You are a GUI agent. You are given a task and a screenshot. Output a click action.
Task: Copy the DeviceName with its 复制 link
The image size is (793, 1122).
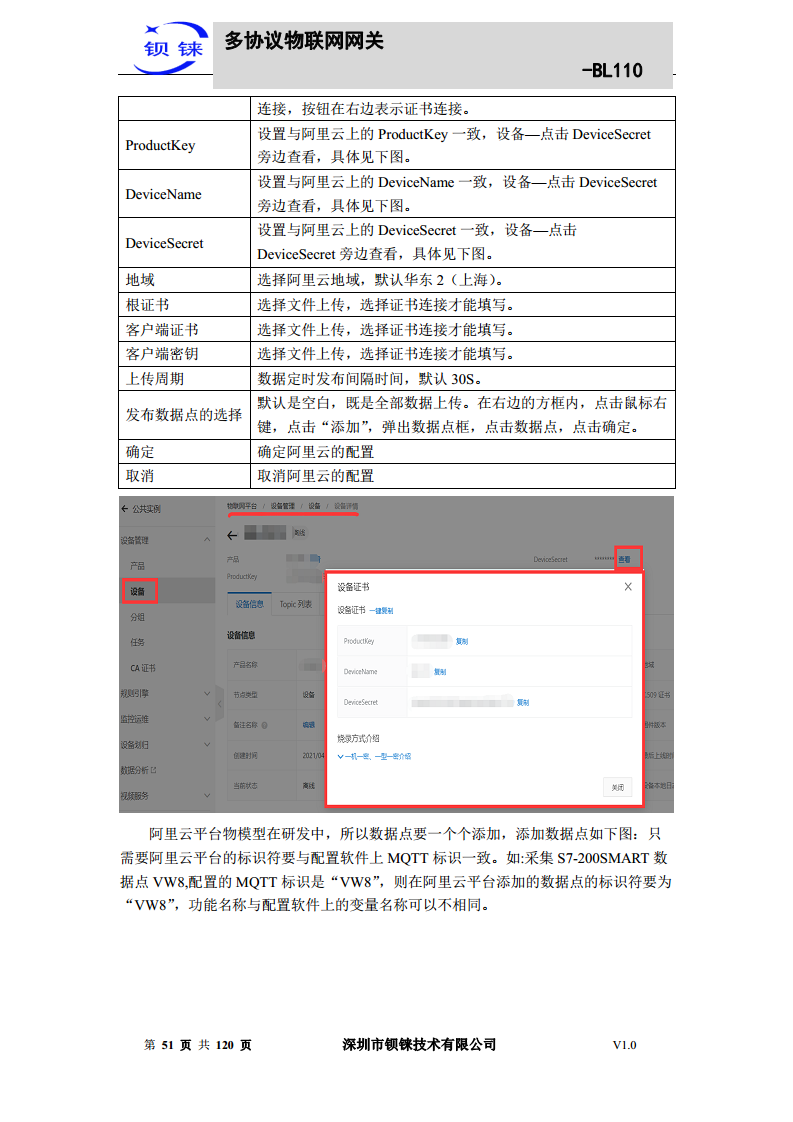(439, 672)
